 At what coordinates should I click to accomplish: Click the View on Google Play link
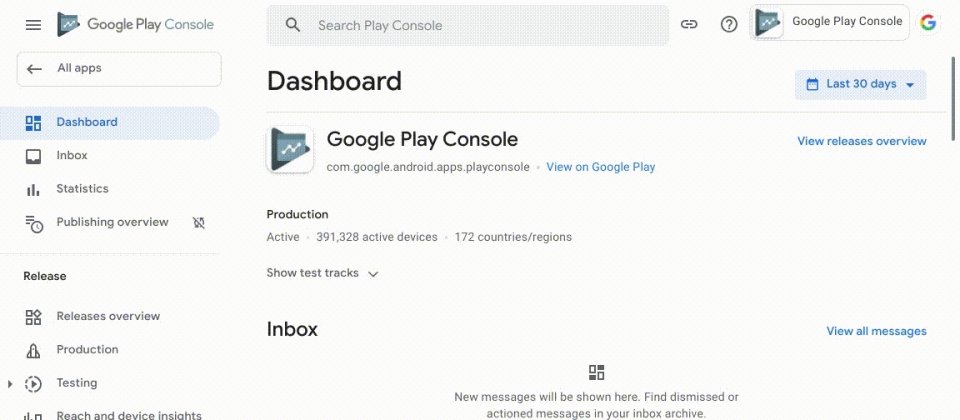601,167
